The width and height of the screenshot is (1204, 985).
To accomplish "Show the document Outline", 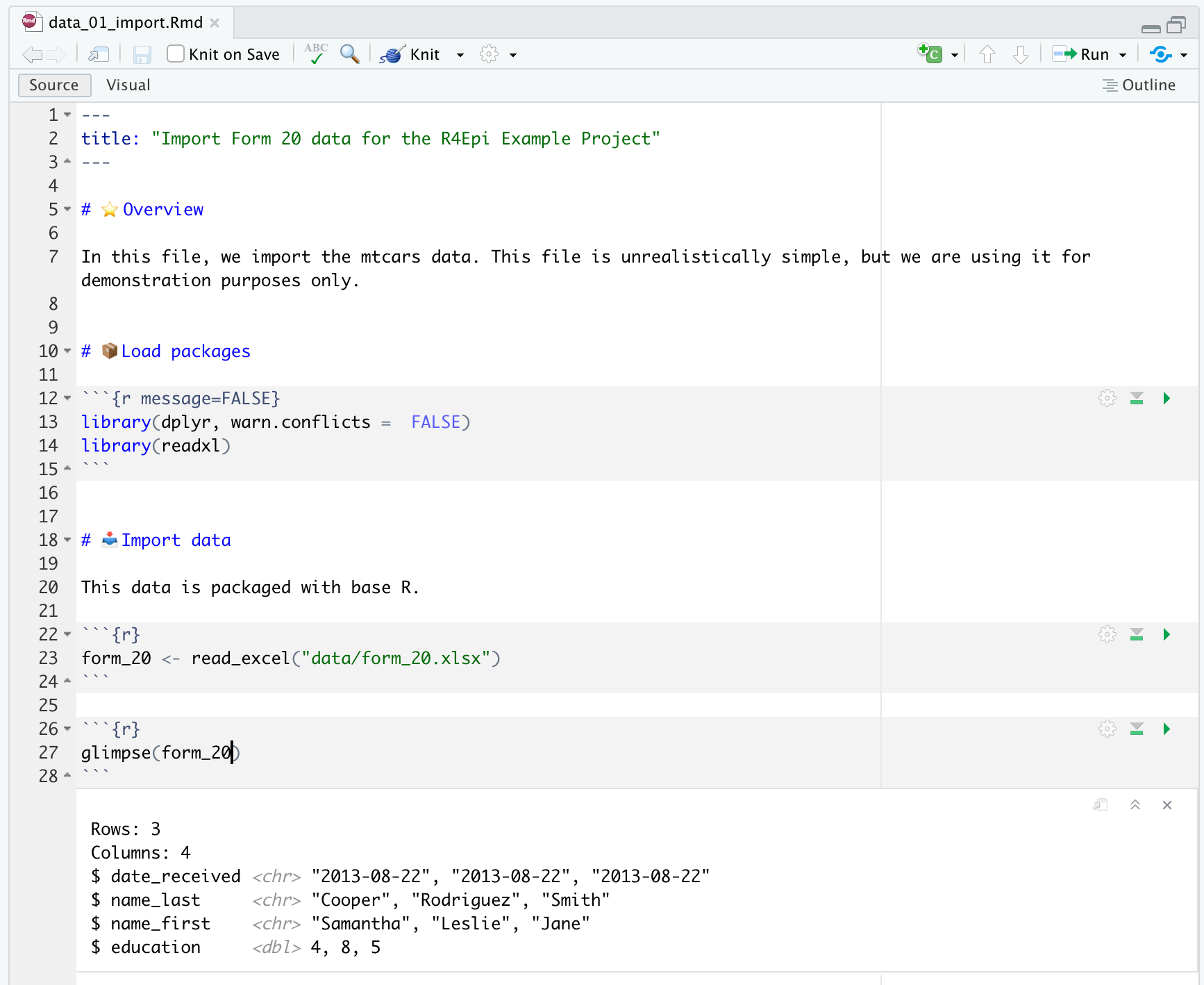I will 1139,85.
